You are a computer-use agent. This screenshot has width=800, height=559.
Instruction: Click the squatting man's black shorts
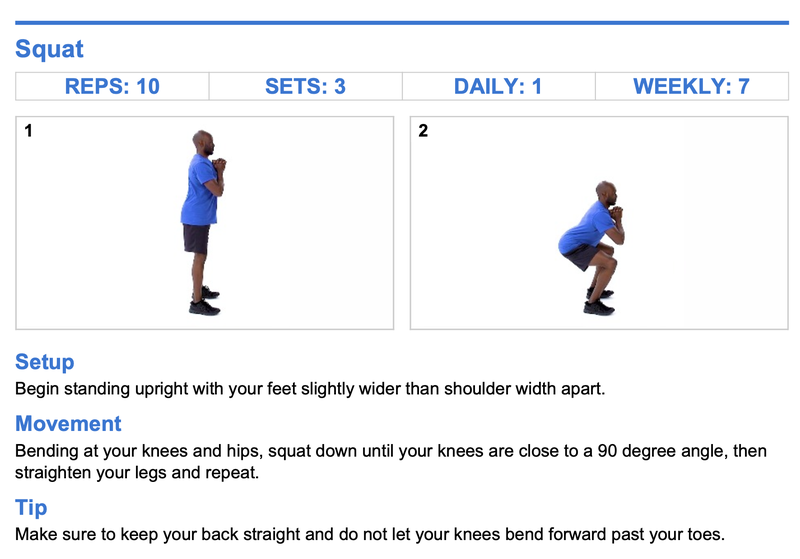pyautogui.click(x=580, y=258)
